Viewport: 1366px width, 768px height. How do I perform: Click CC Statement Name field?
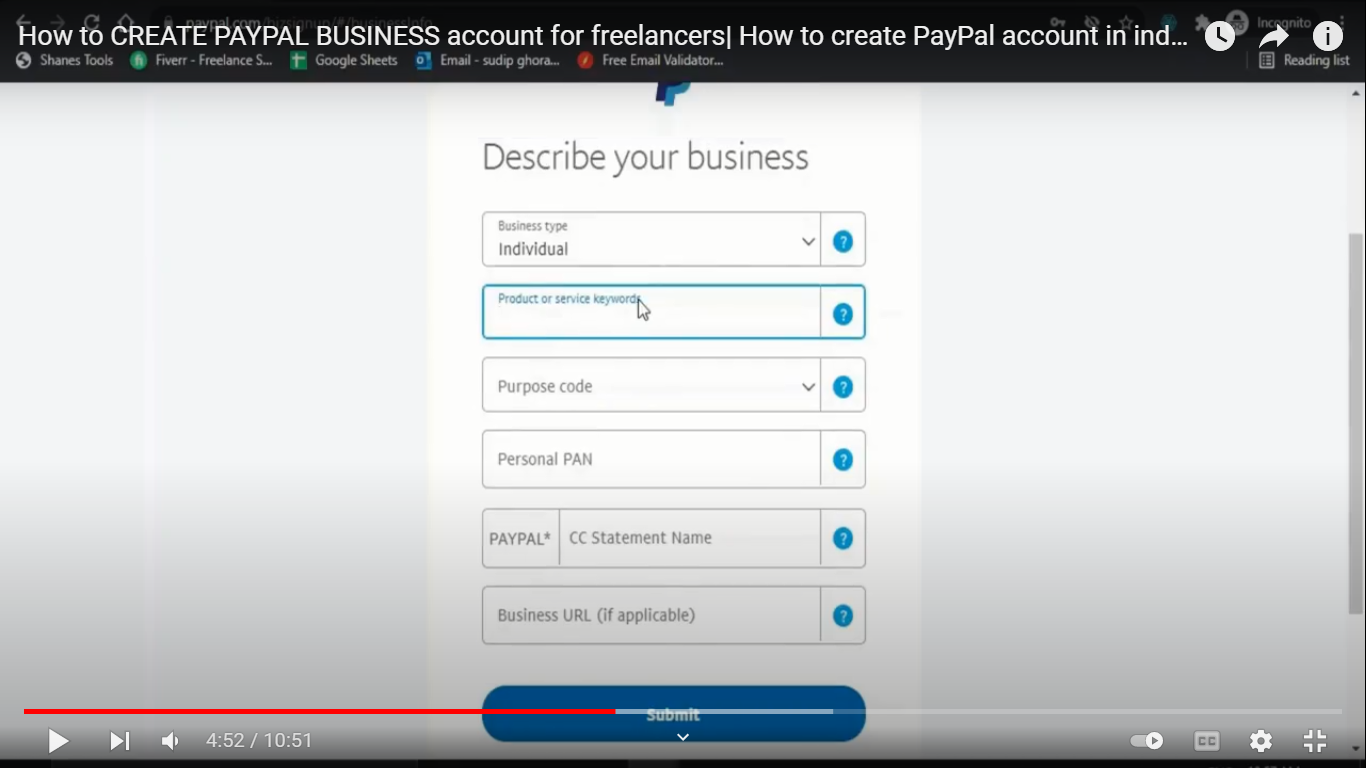690,538
